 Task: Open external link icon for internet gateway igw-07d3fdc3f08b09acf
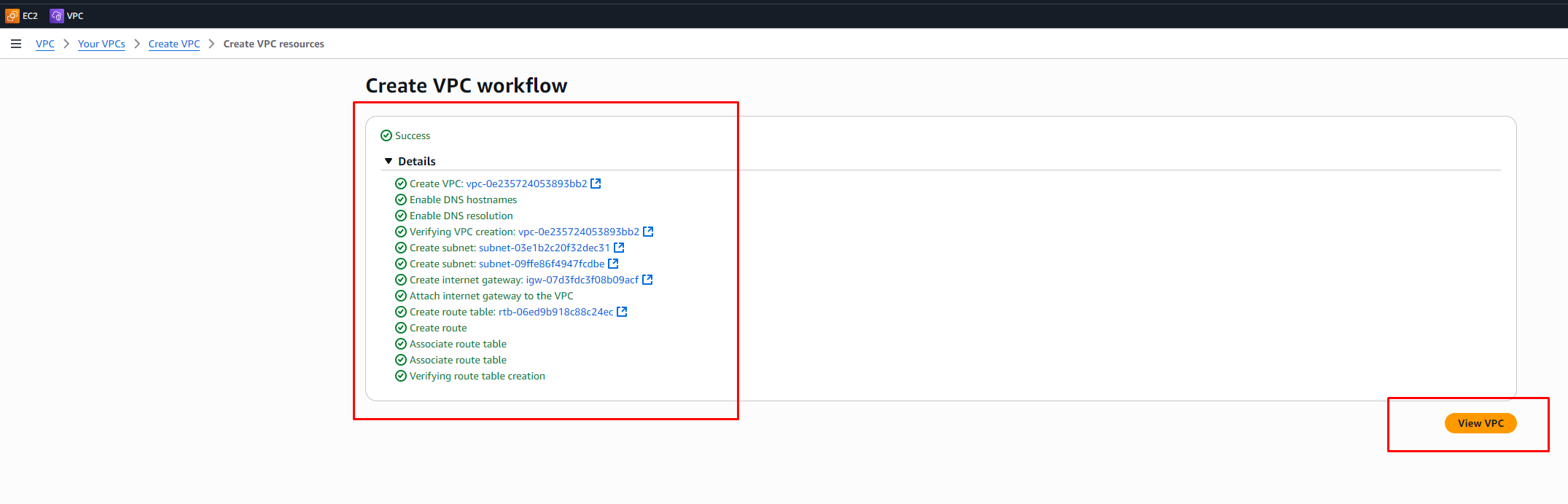coord(647,280)
